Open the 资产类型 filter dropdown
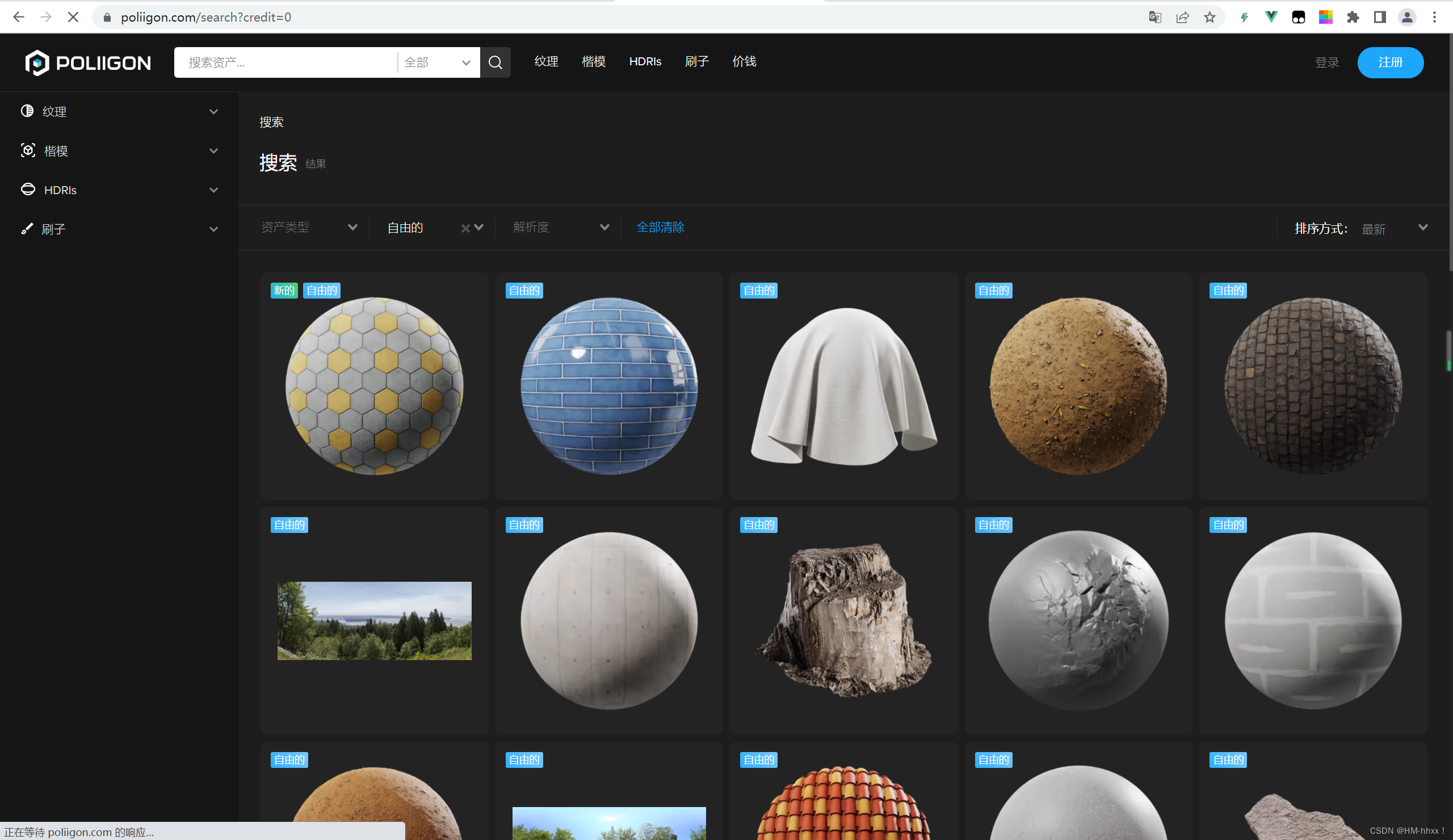Screen dimensions: 1453x840 [309, 227]
